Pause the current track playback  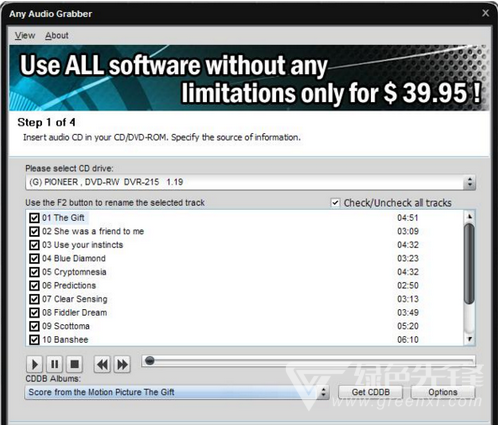pyautogui.click(x=55, y=364)
